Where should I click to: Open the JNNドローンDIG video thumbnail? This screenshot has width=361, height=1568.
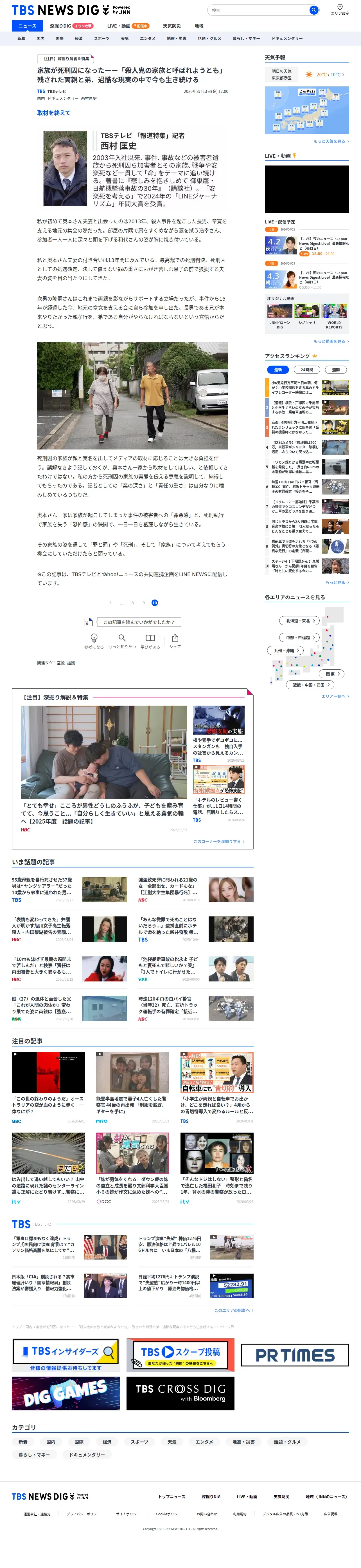279,310
